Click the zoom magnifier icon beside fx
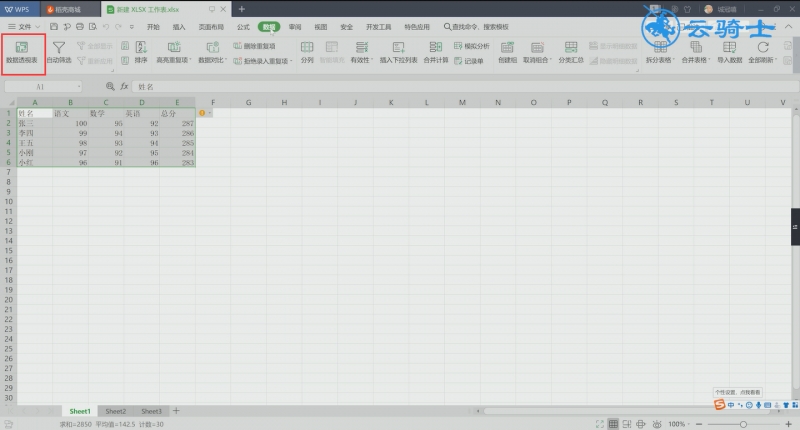Image resolution: width=800 pixels, height=430 pixels. 110,87
